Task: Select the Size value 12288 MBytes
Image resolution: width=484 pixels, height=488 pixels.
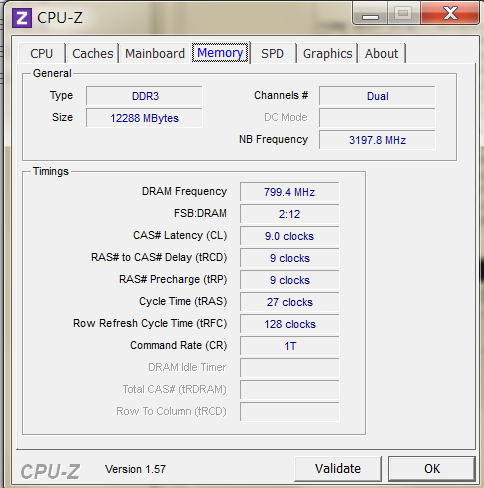Action: (x=144, y=118)
